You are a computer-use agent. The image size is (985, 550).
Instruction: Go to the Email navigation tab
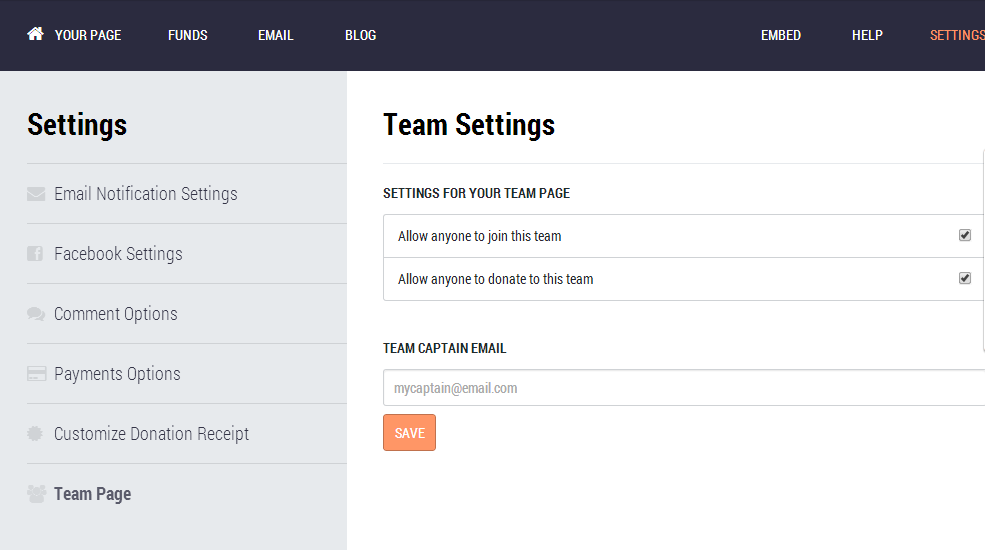(276, 35)
